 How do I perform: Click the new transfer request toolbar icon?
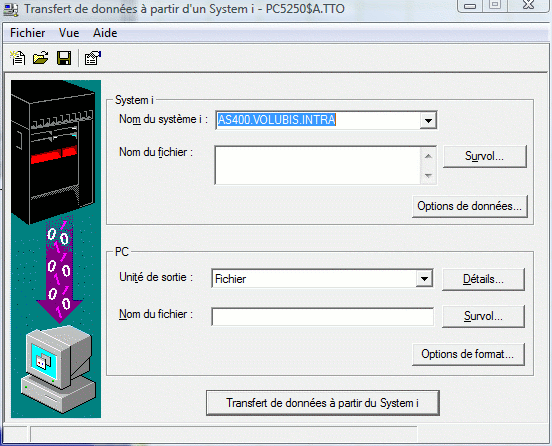[18, 58]
